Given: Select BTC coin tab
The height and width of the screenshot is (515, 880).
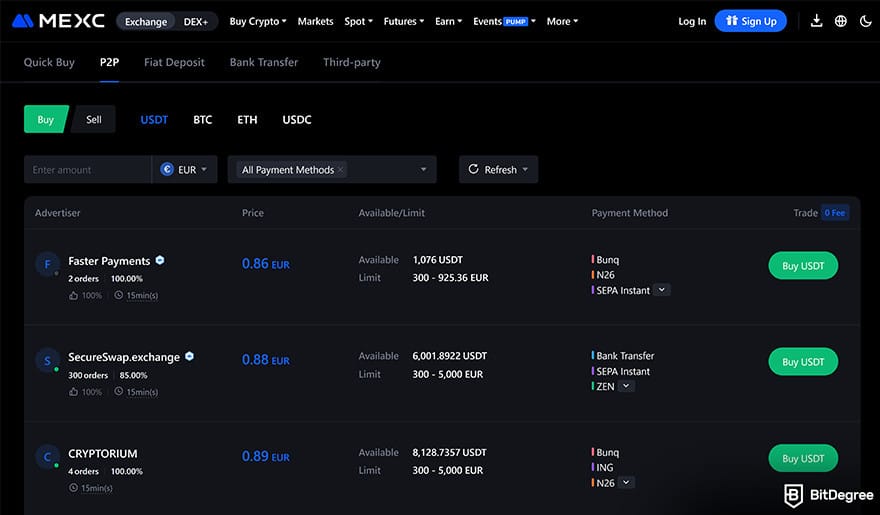Looking at the screenshot, I should (203, 119).
